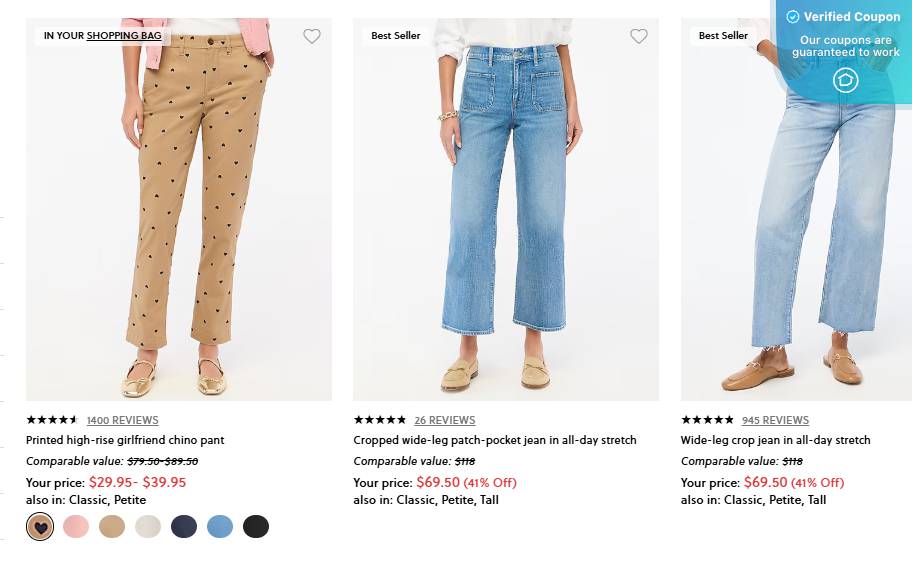Select the pink color swatch

click(76, 526)
